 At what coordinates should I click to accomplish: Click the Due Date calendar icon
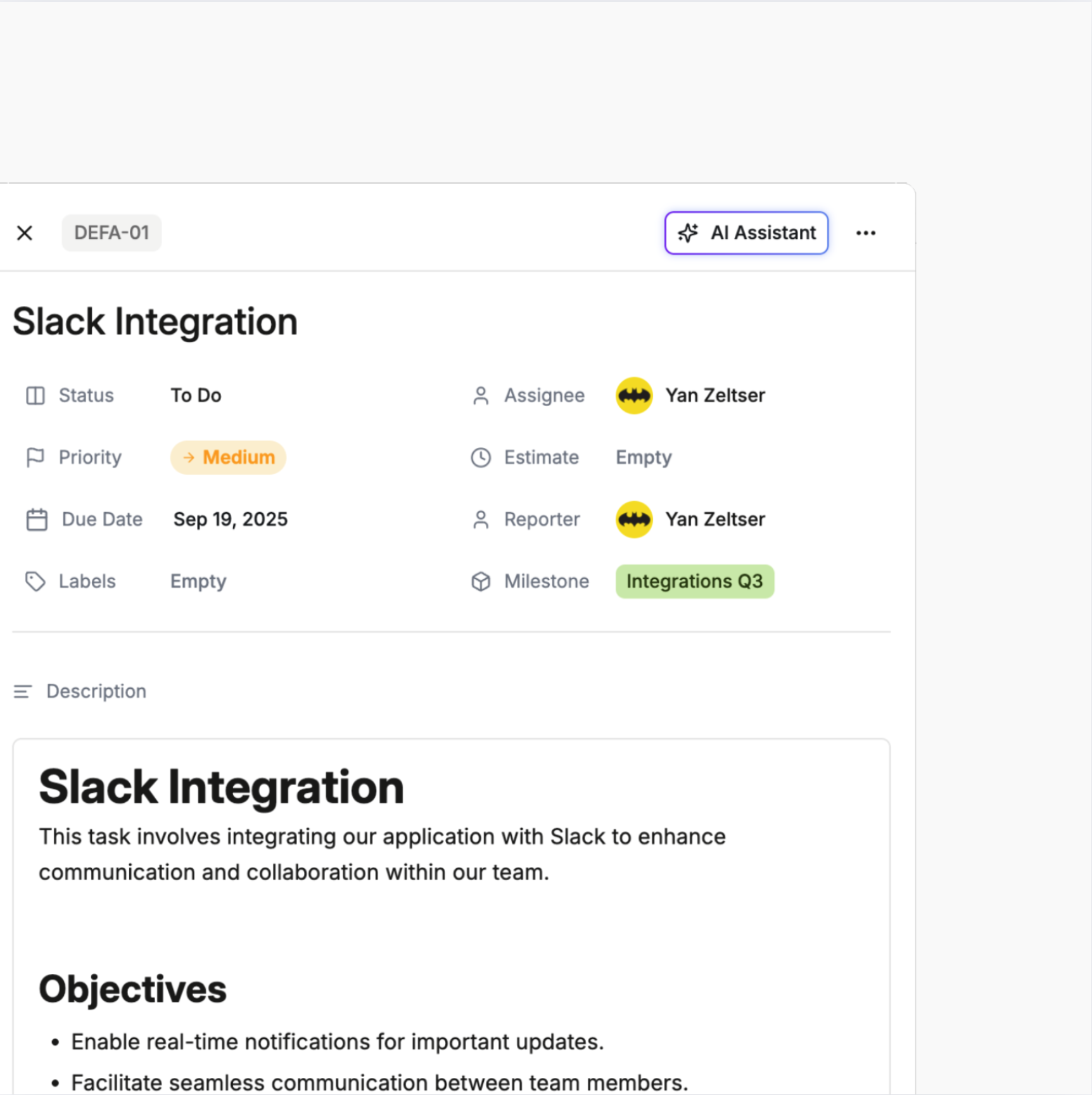point(37,520)
